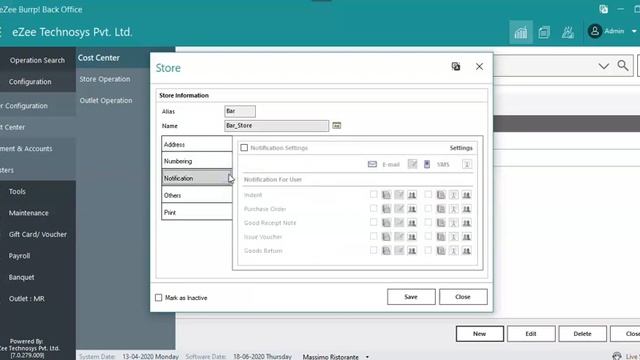The width and height of the screenshot is (640, 360).
Task: Click the Edit button
Action: pyautogui.click(x=531, y=333)
